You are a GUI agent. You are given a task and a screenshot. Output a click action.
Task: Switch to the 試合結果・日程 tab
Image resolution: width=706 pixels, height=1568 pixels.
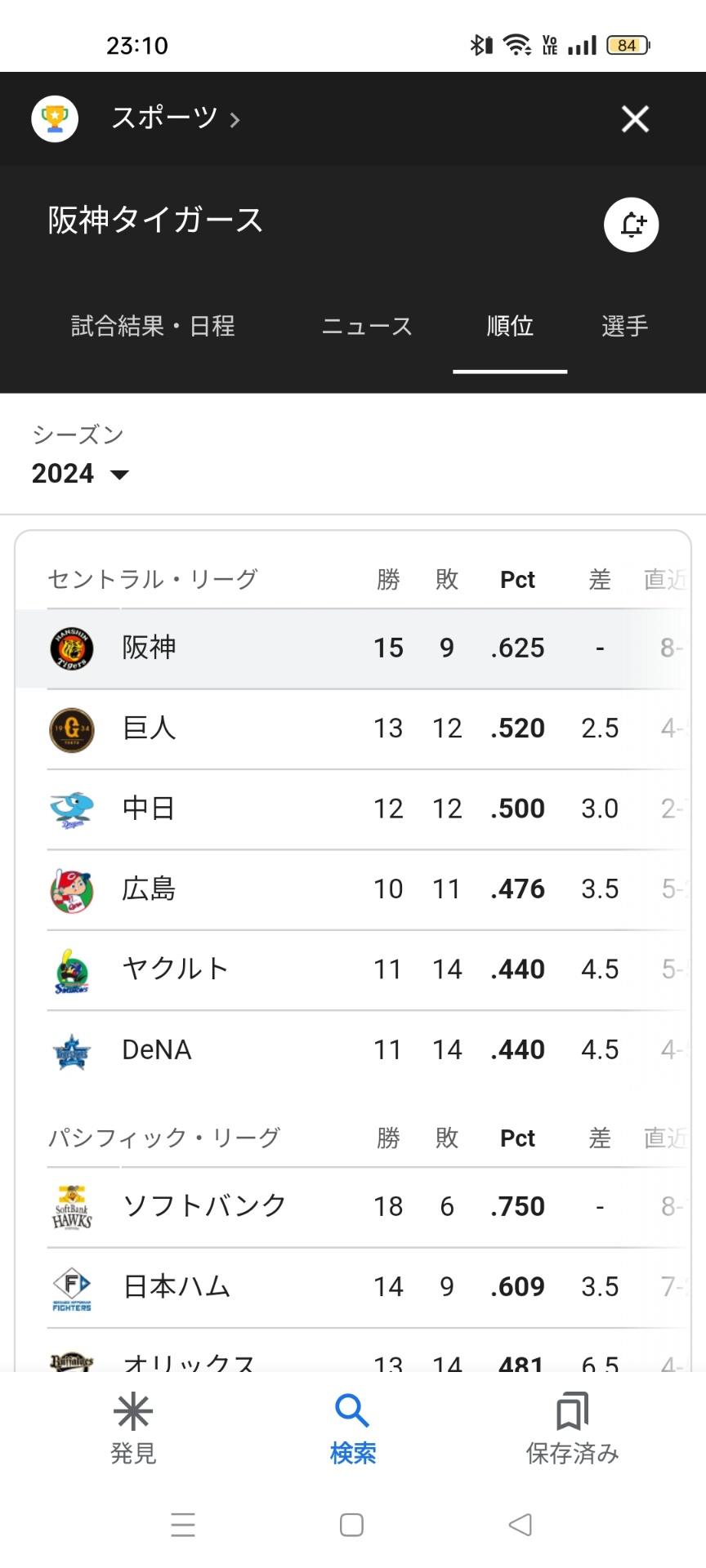[x=153, y=327]
